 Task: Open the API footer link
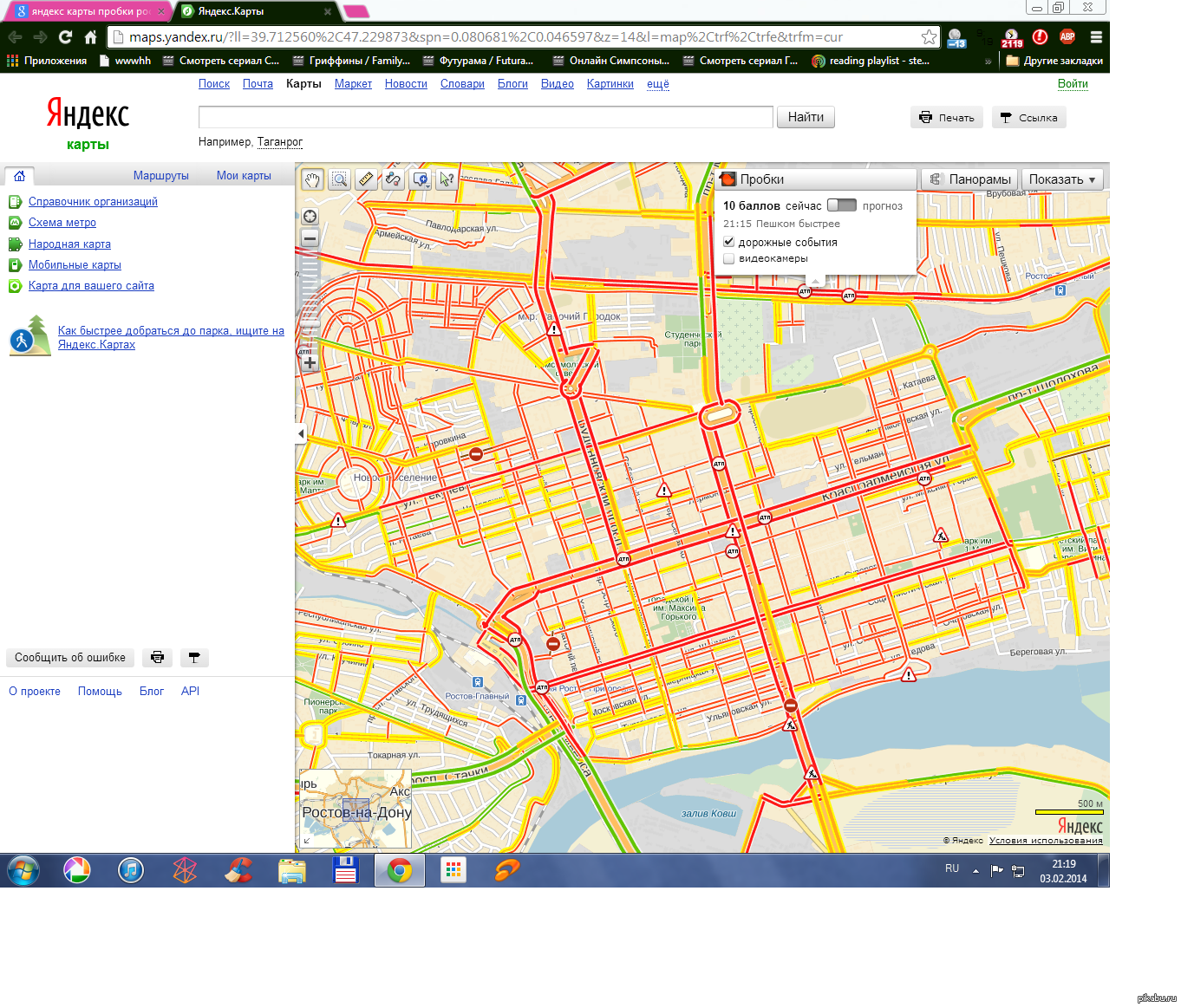pyautogui.click(x=190, y=692)
